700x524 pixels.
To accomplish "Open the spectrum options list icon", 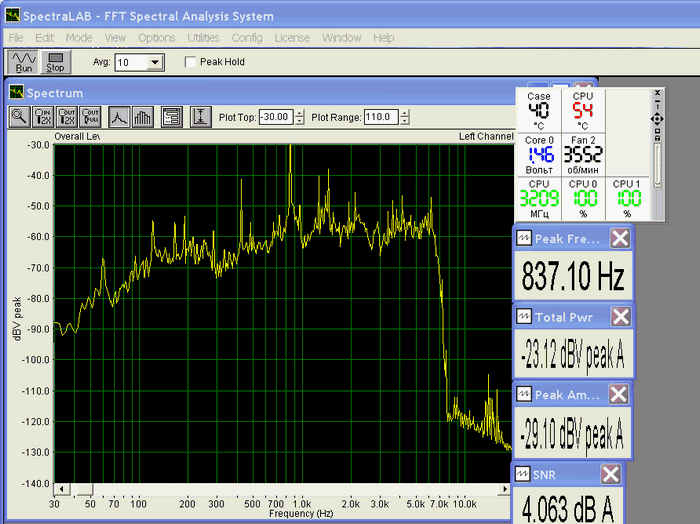I will 171,116.
